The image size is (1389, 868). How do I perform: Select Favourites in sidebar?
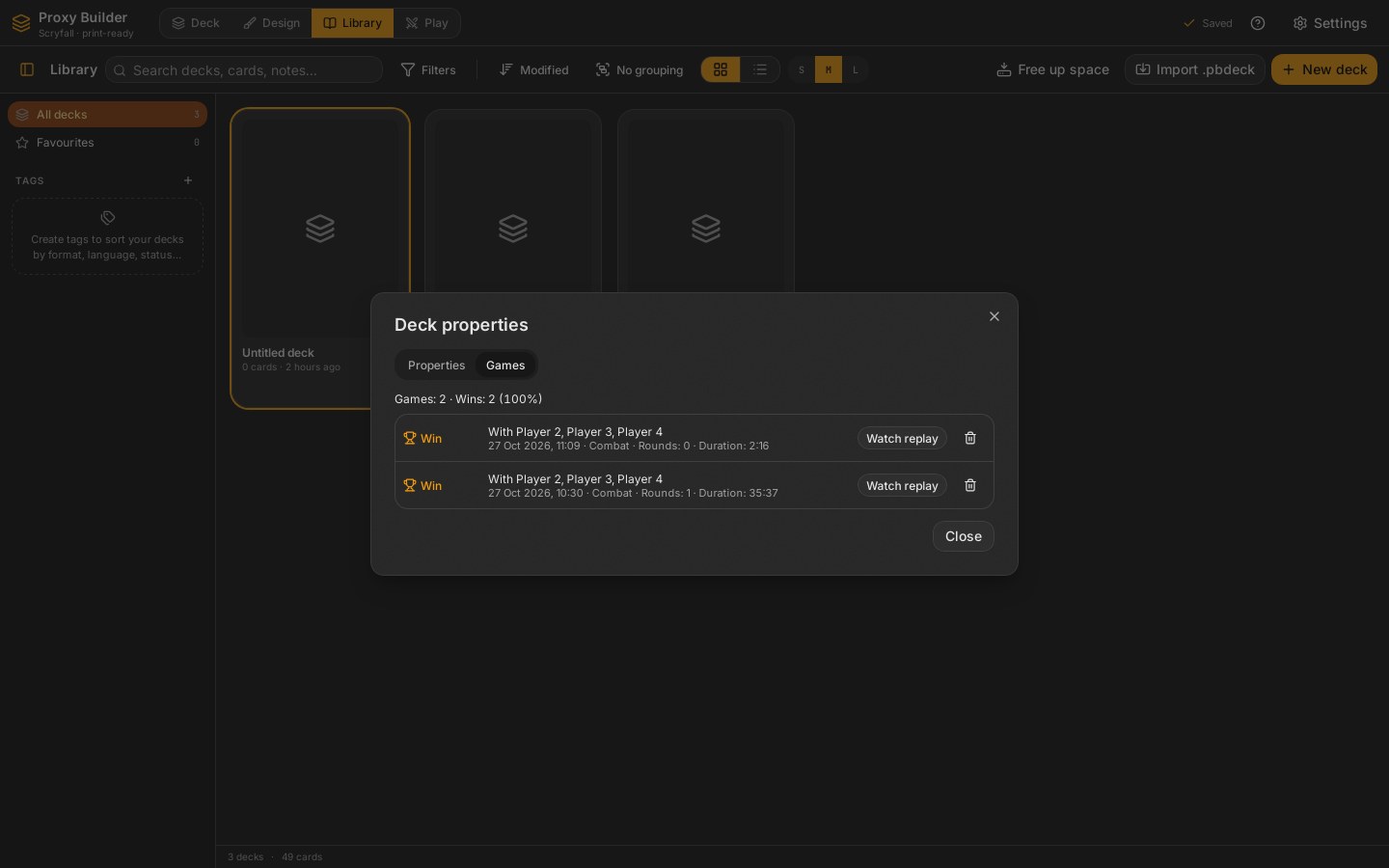point(107,143)
